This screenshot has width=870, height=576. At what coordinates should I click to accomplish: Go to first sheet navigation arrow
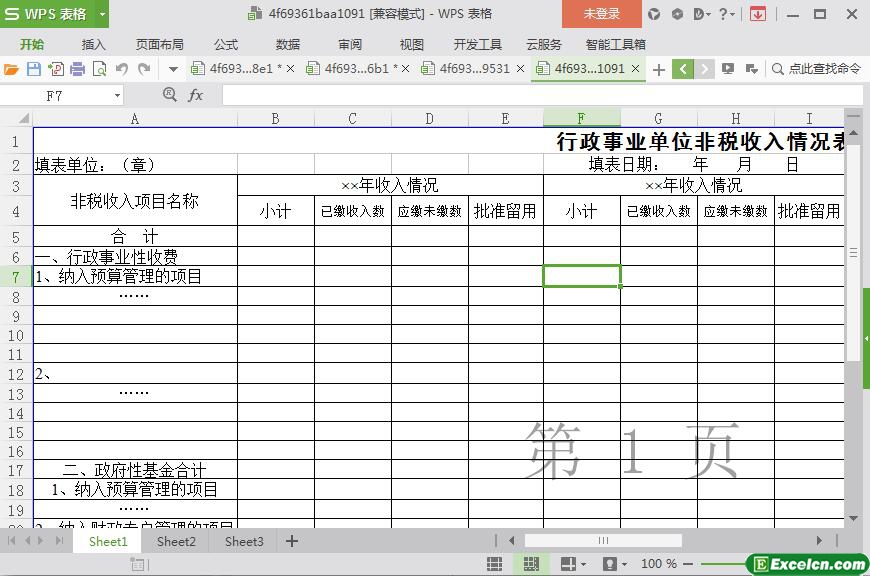[12, 540]
